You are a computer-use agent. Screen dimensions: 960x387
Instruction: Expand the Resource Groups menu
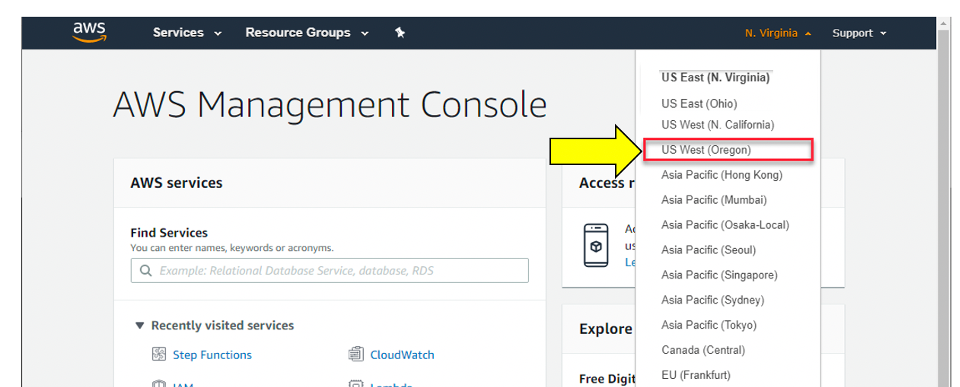pos(307,33)
